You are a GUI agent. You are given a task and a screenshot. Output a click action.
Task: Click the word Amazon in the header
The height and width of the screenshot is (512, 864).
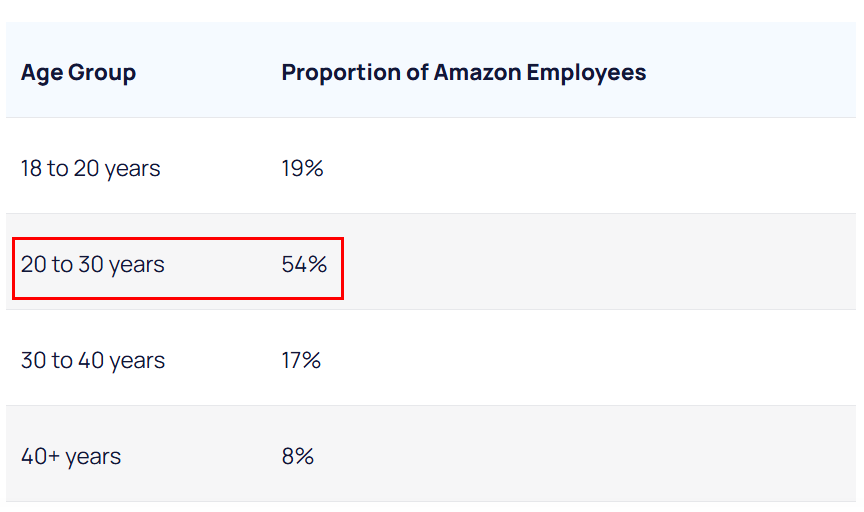click(x=477, y=73)
